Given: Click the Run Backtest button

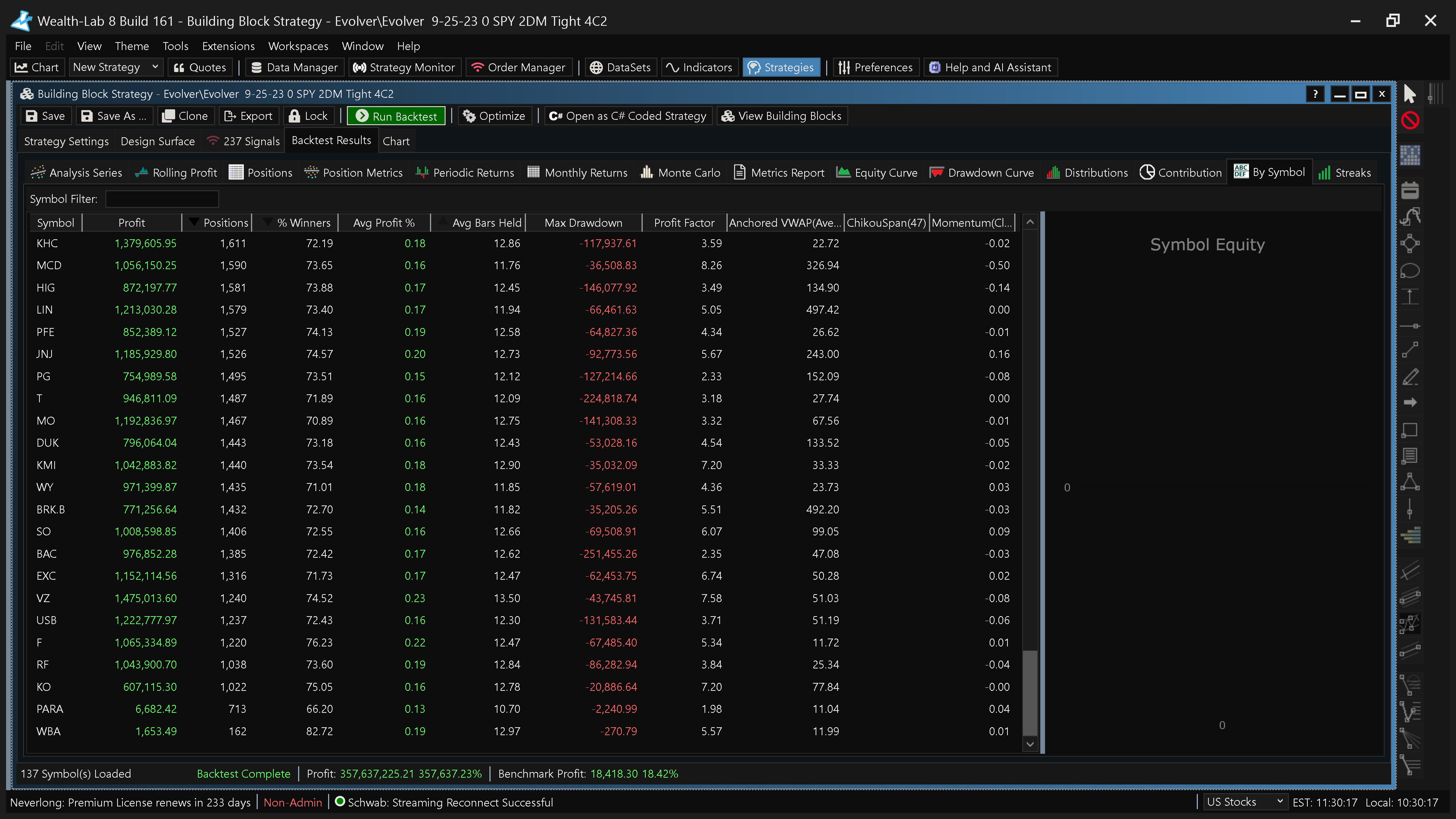Looking at the screenshot, I should [396, 116].
